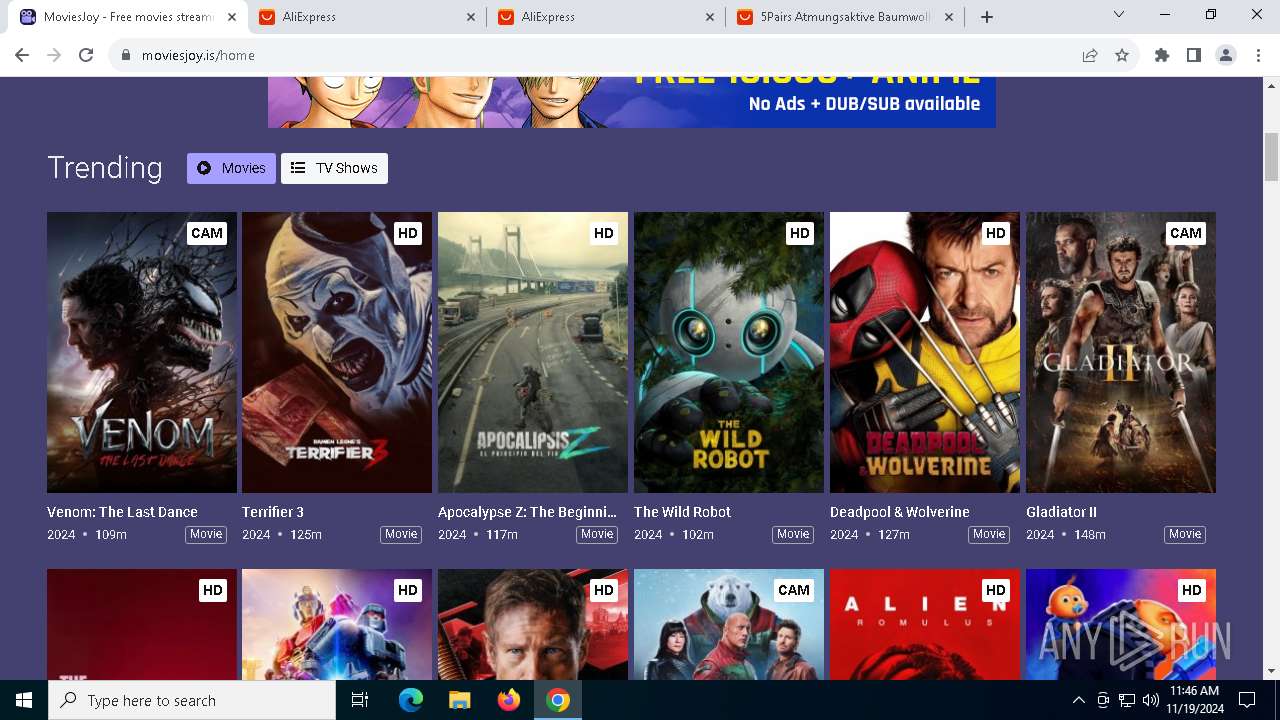View site information lock icon
Image resolution: width=1280 pixels, height=720 pixels.
(126, 56)
